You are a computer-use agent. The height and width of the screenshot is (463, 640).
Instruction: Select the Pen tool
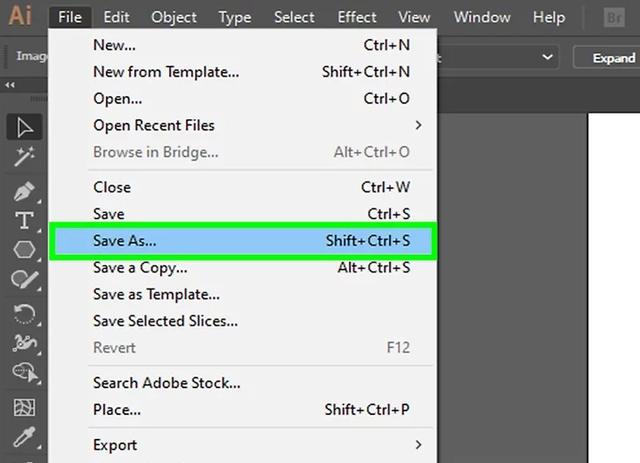(x=24, y=190)
